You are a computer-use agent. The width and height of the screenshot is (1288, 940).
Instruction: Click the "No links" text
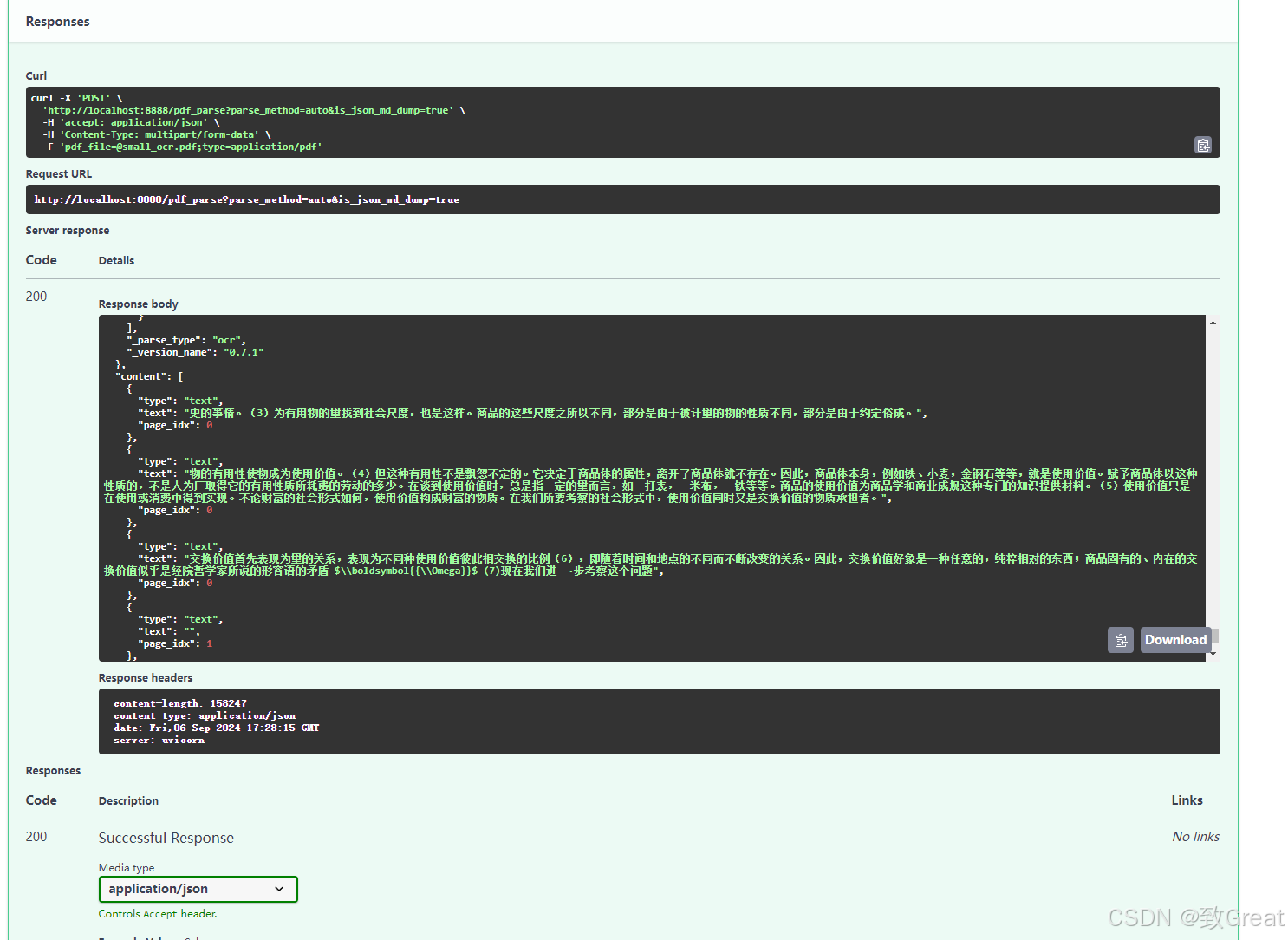(1195, 837)
